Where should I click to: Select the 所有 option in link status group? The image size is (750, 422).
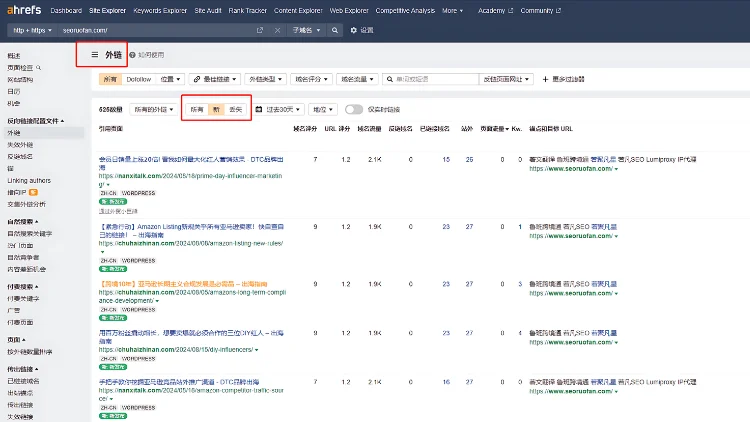pos(197,110)
